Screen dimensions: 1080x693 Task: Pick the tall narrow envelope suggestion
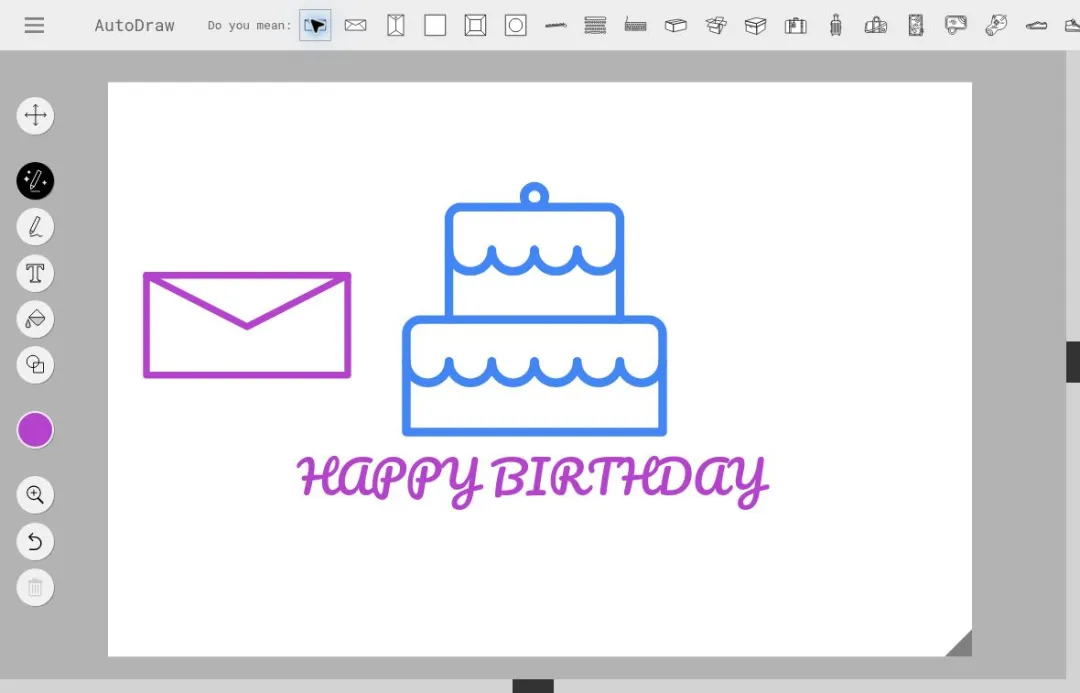tap(395, 25)
